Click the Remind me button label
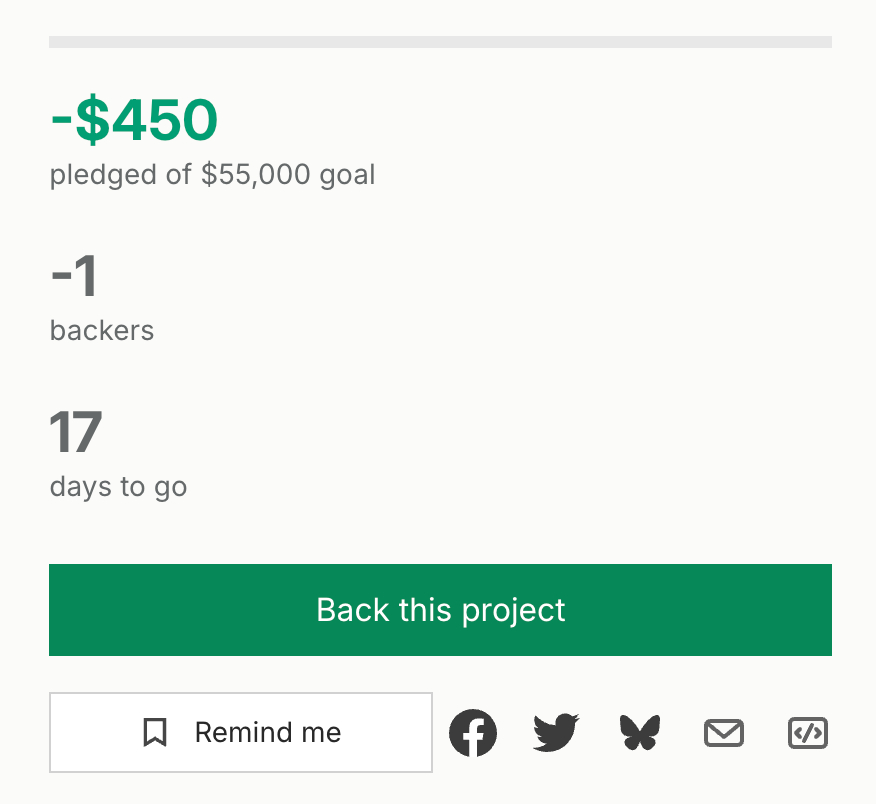The height and width of the screenshot is (804, 876). click(268, 733)
